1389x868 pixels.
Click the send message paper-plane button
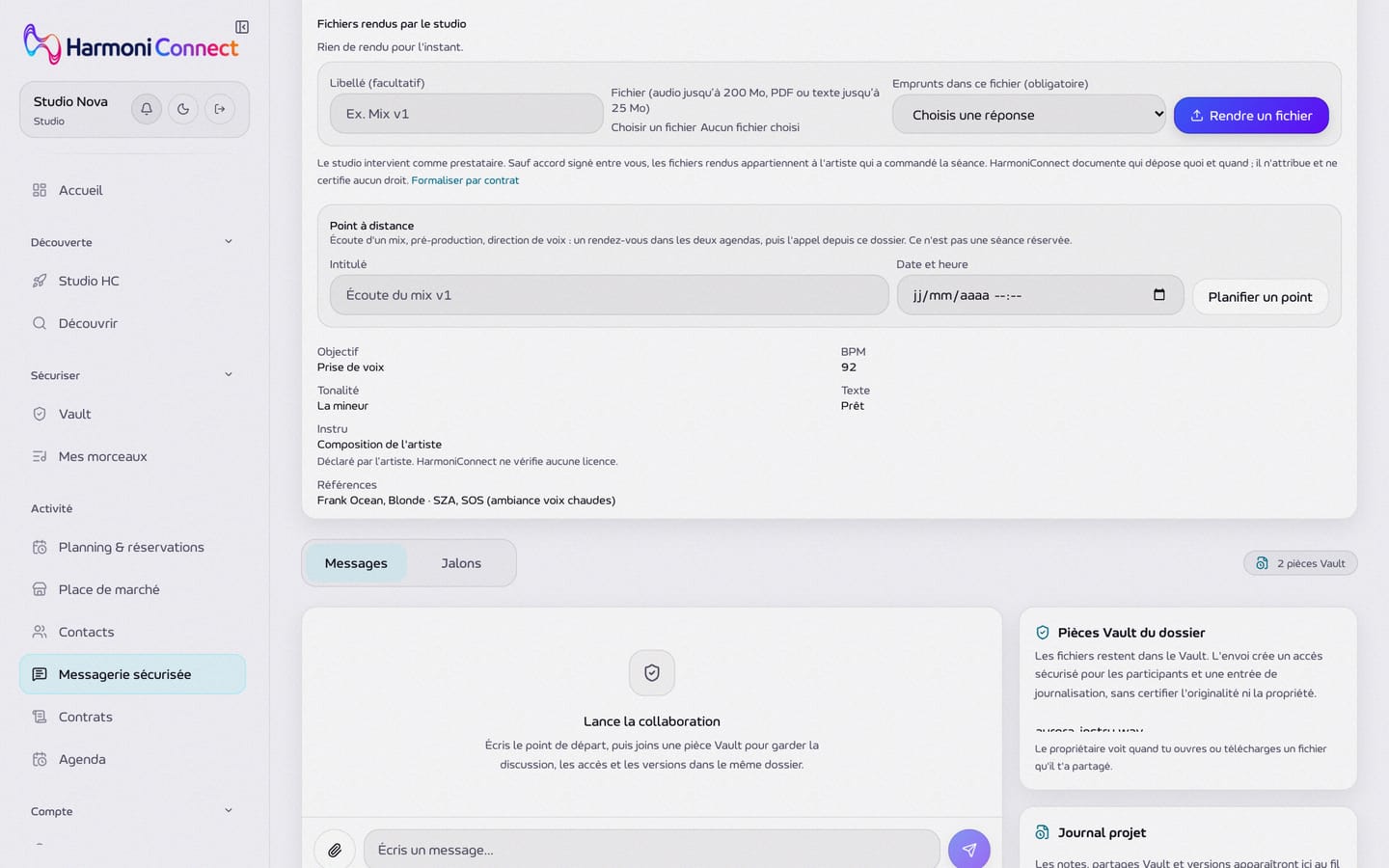pos(969,850)
